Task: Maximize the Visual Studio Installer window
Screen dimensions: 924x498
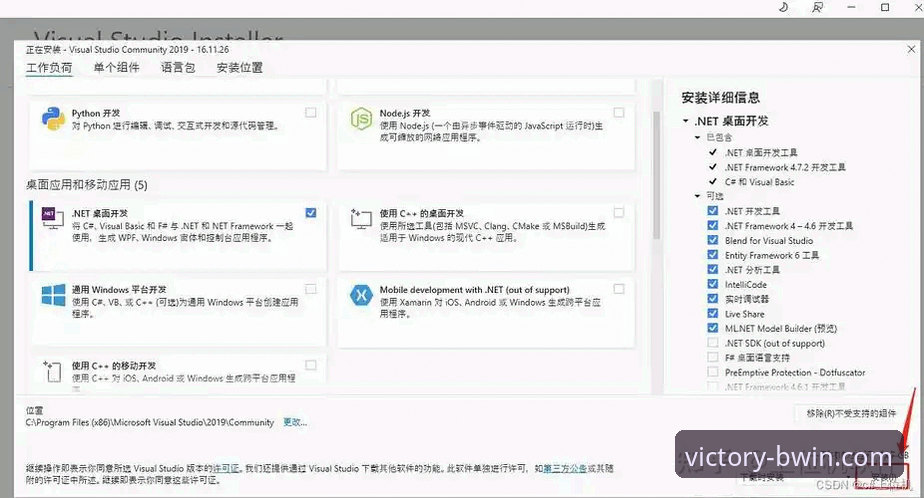Action: [x=885, y=7]
